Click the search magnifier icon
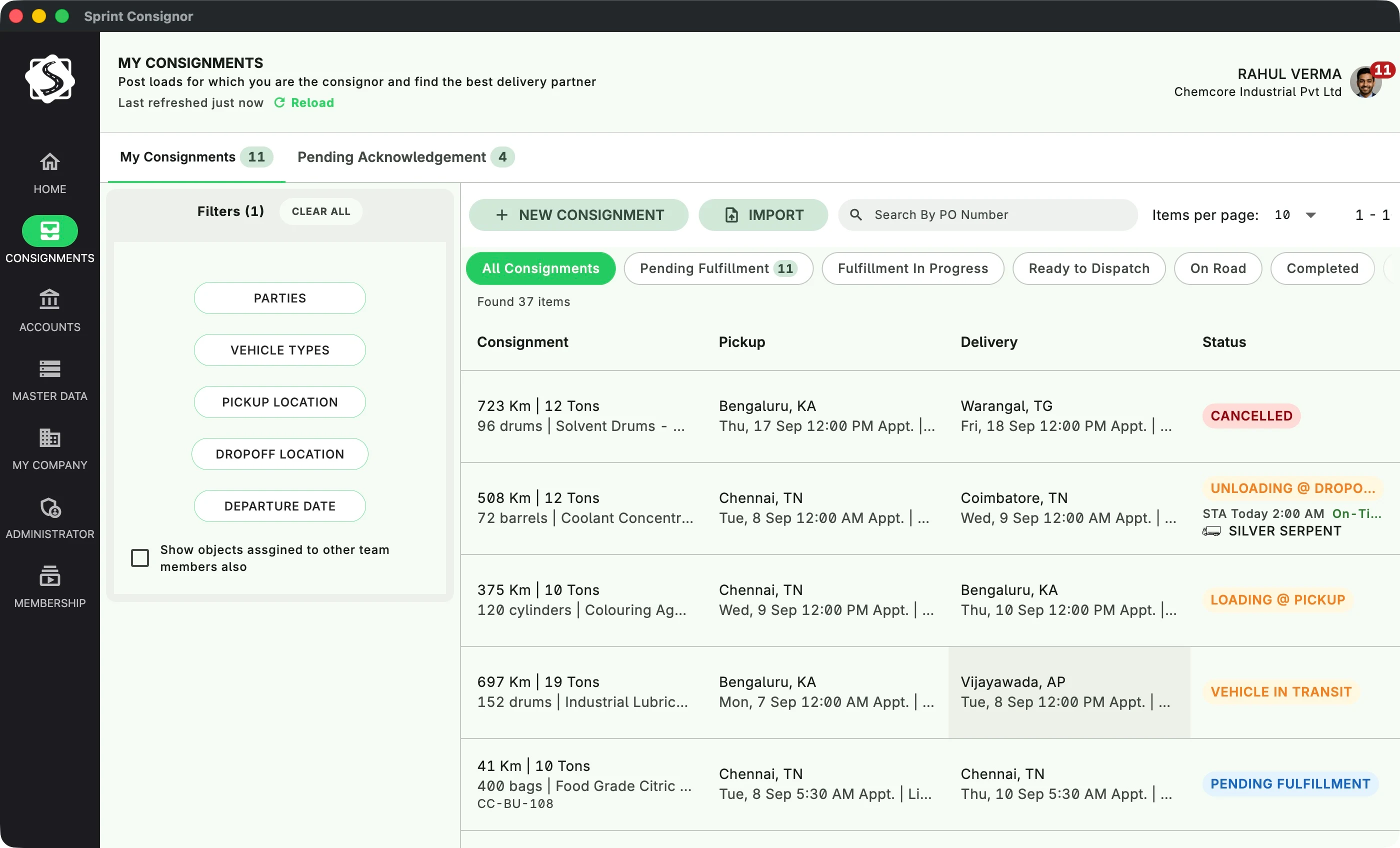 pyautogui.click(x=855, y=215)
